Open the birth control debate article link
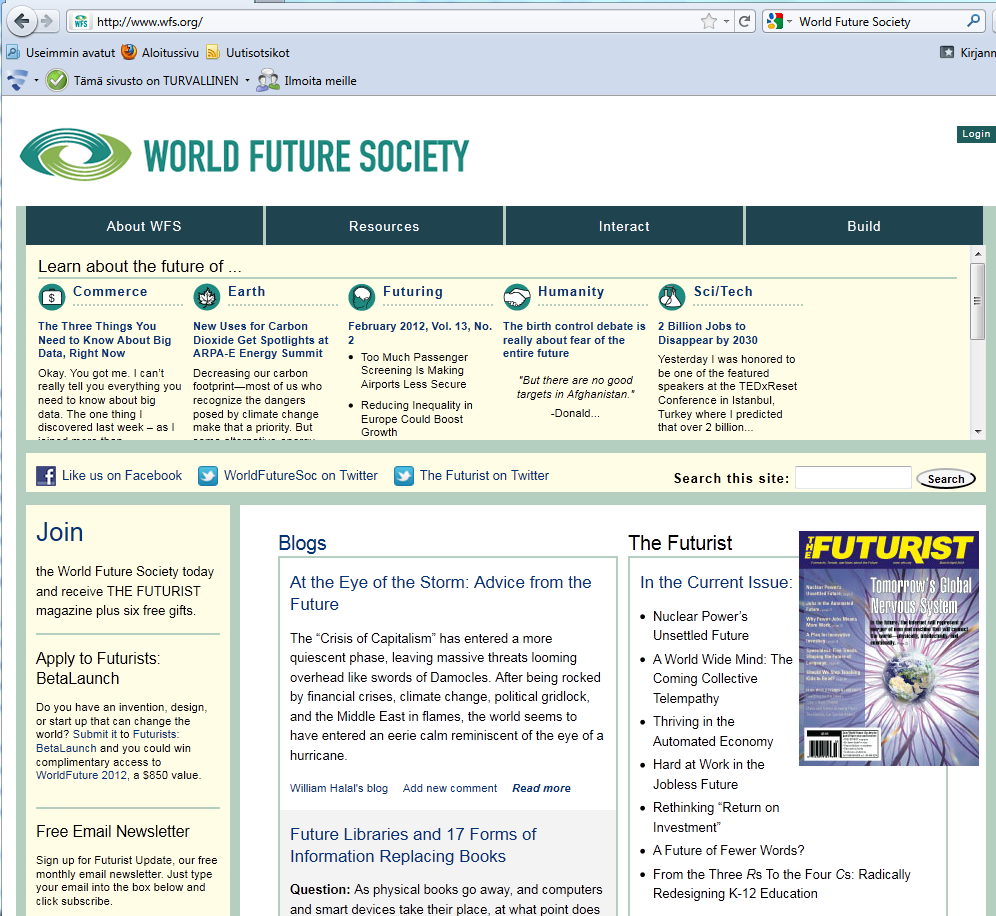The image size is (996, 916). 574,340
